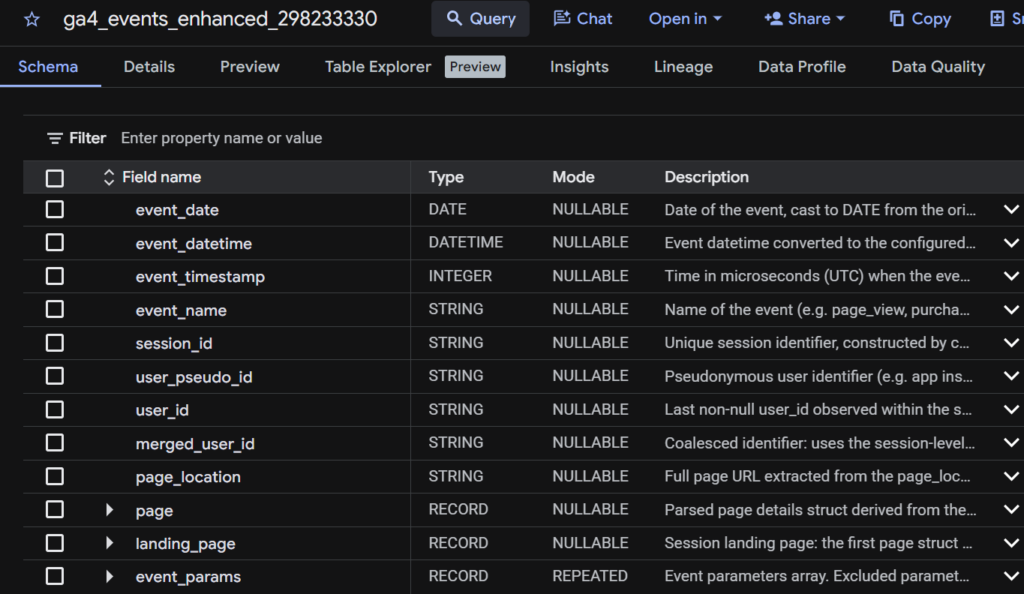Click the Mode column header
The image size is (1024, 594).
573,178
